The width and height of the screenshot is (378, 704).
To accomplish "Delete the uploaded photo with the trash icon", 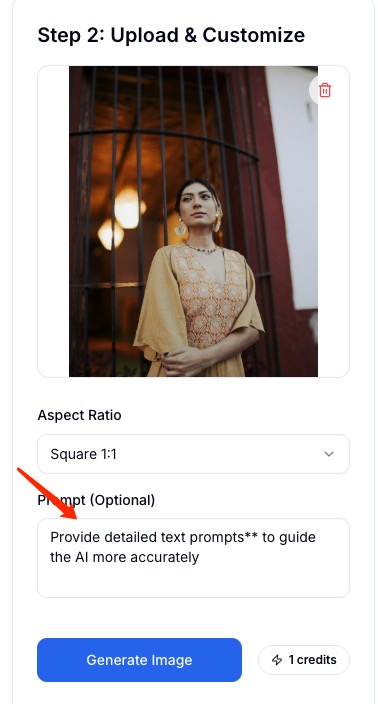I will pos(325,90).
